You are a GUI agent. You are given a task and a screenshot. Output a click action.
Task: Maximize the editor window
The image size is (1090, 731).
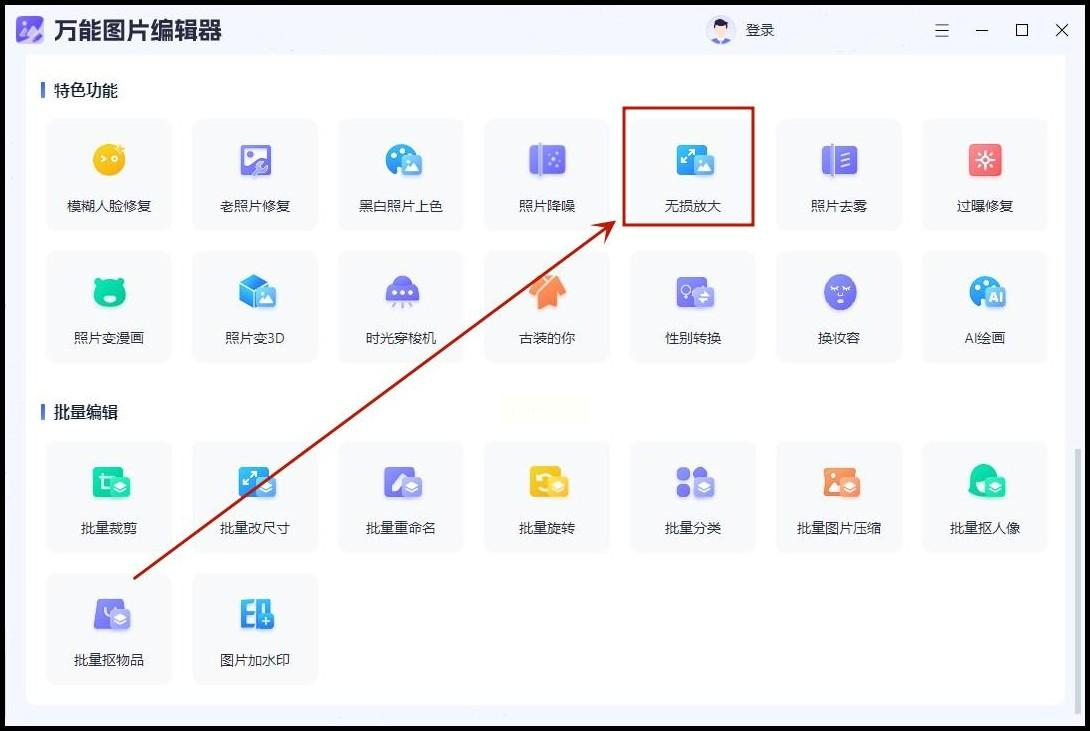pyautogui.click(x=1022, y=30)
